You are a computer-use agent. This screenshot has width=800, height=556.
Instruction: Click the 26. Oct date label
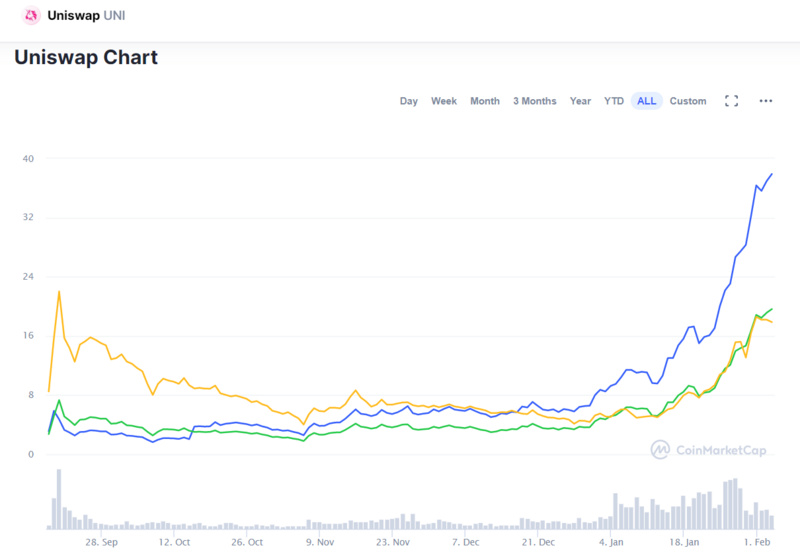pos(247,542)
